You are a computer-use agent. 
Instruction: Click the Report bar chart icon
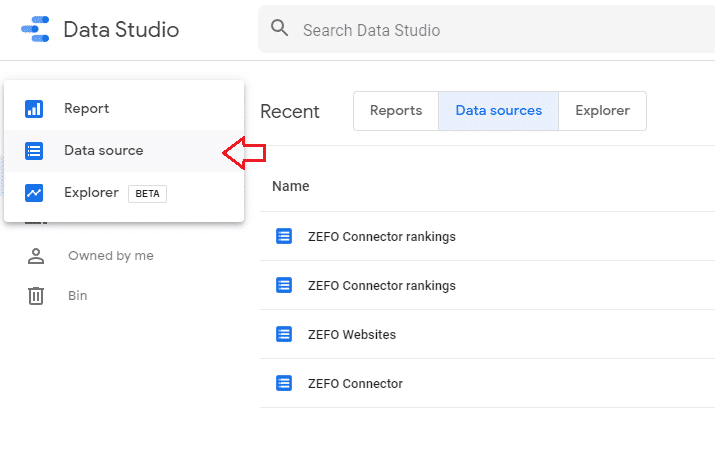pos(34,109)
